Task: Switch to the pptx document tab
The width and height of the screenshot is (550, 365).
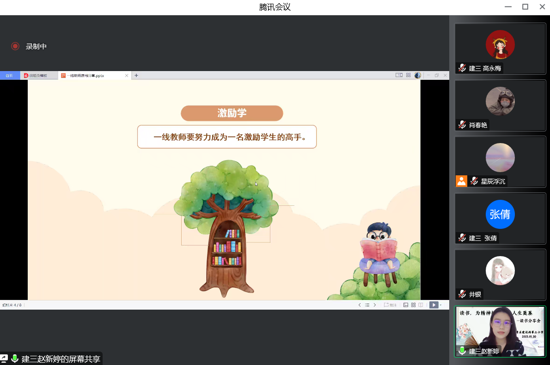Action: (94, 75)
